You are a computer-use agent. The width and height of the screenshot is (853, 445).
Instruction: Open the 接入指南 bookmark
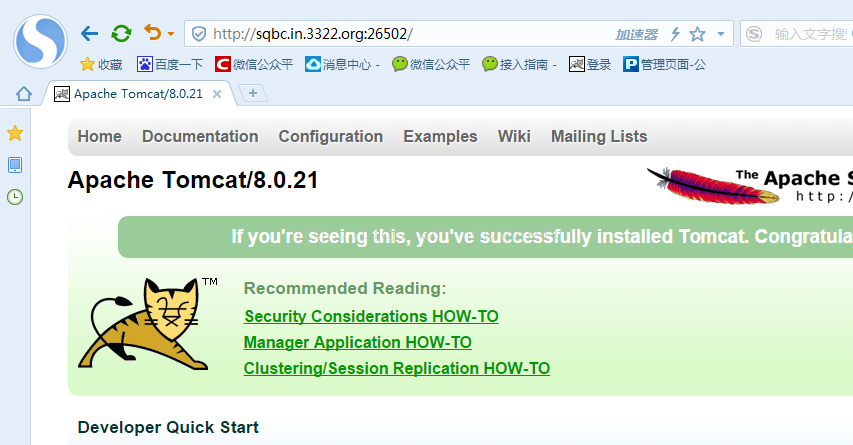[519, 64]
